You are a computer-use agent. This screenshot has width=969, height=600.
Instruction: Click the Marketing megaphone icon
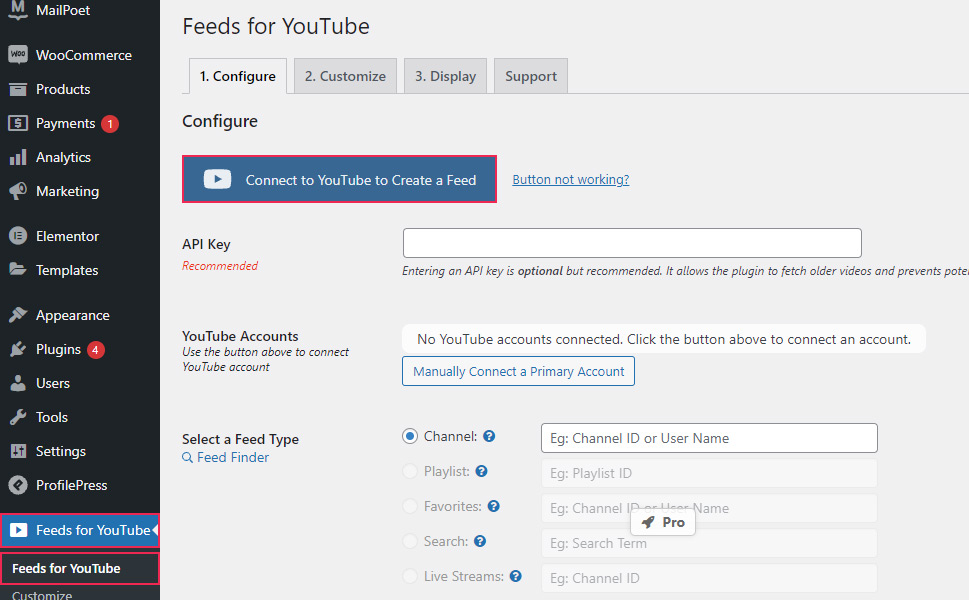coord(18,191)
